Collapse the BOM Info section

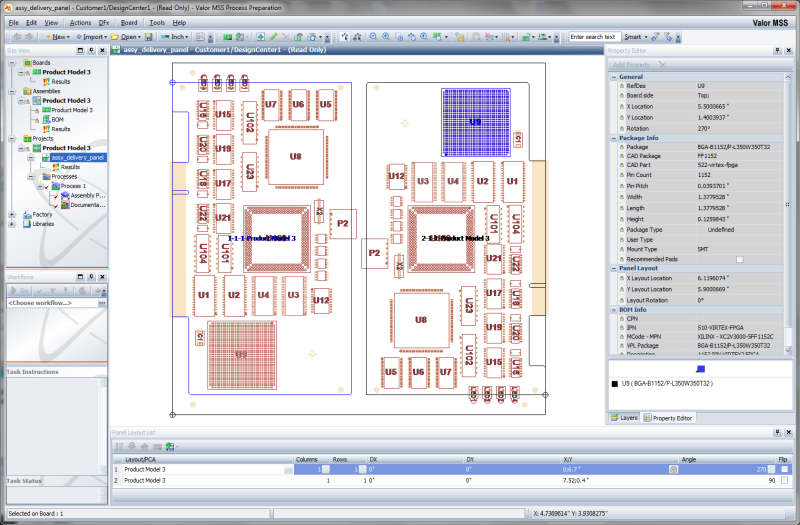614,310
